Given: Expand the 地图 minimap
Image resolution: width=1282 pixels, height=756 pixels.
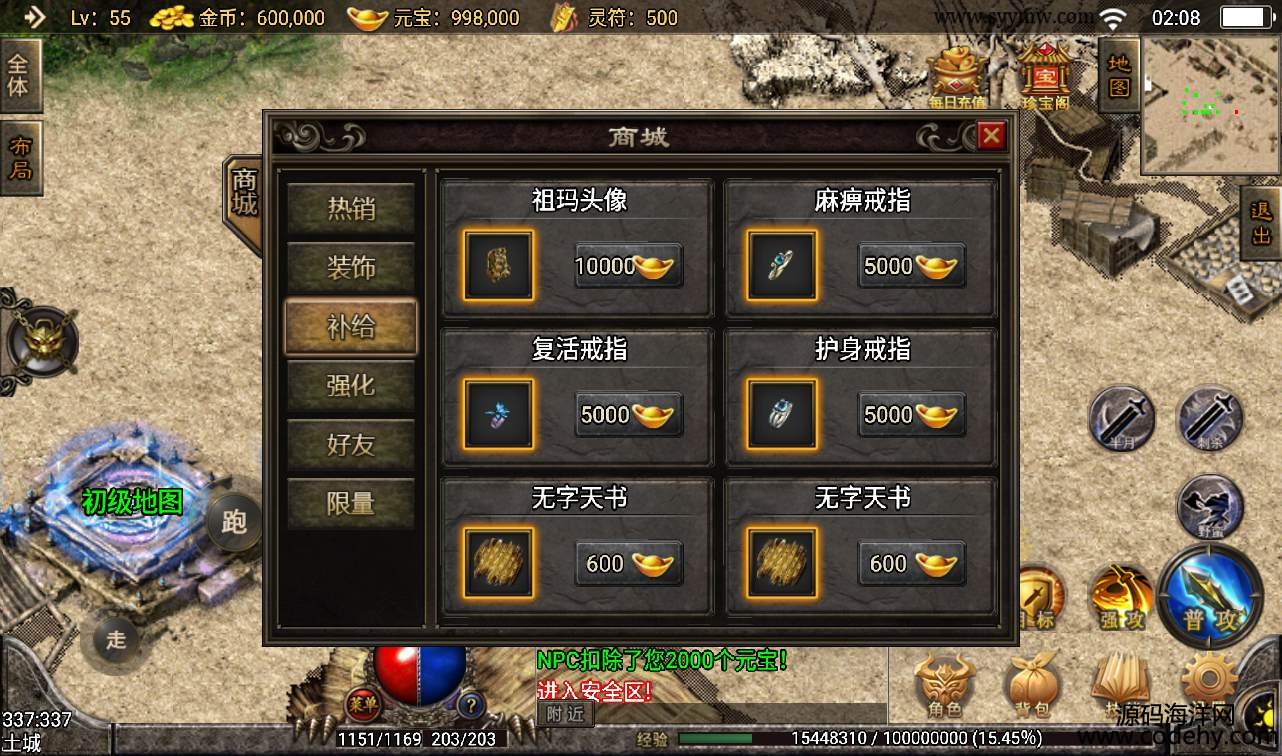Looking at the screenshot, I should [x=1118, y=76].
